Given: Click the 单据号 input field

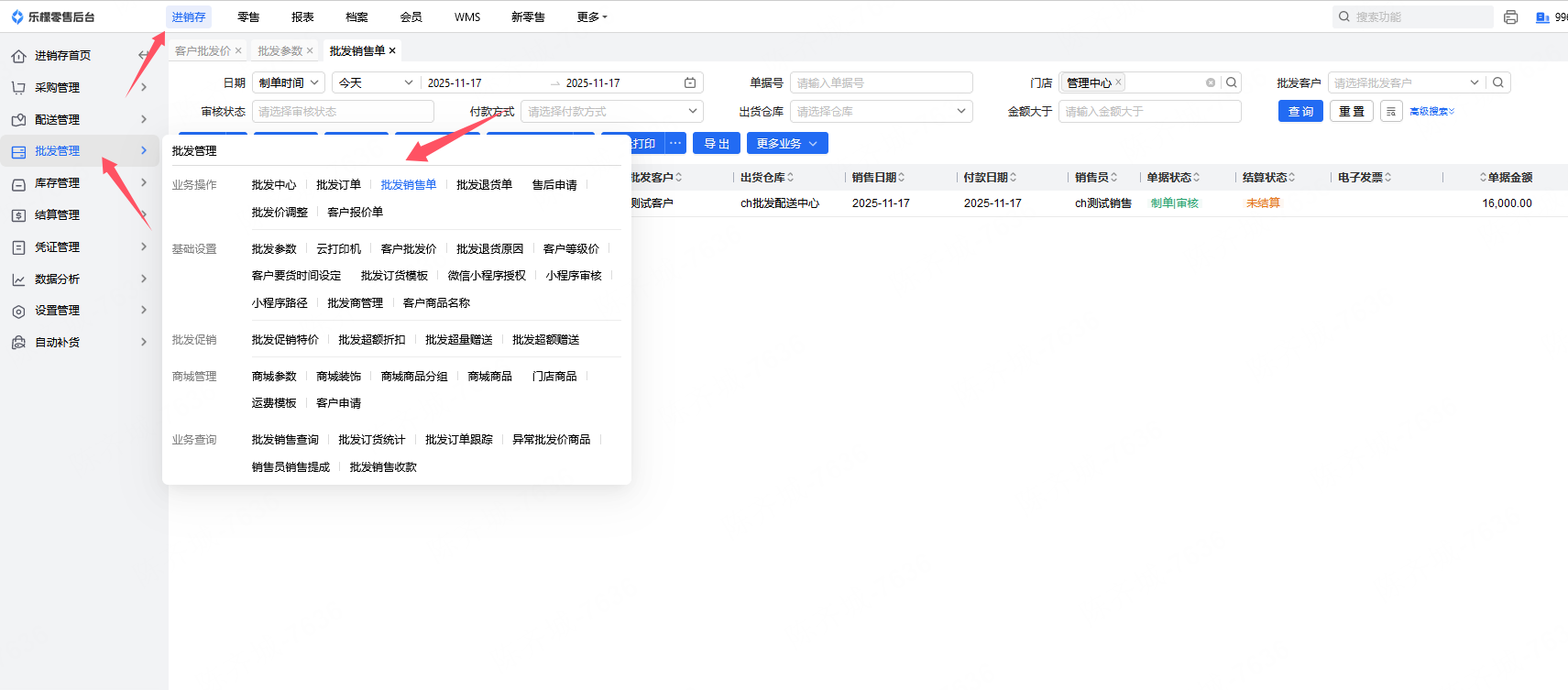Looking at the screenshot, I should click(880, 83).
